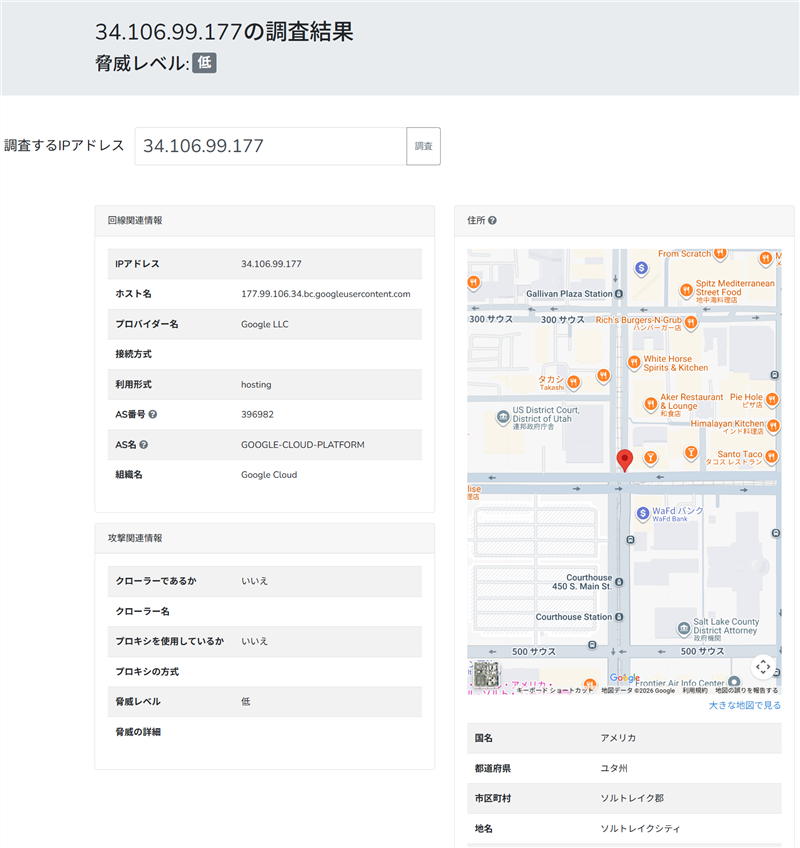Click 地図の誤りを報告する link
The image size is (800, 848).
(x=746, y=690)
